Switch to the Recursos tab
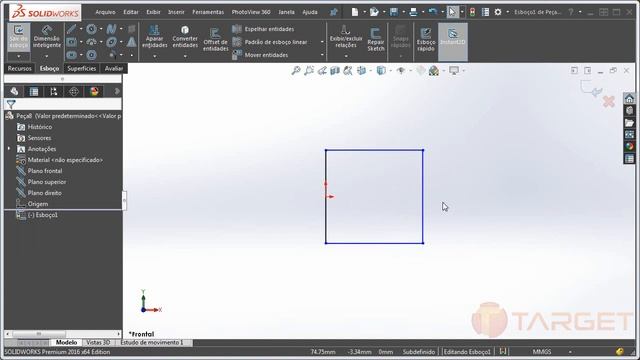 point(20,69)
